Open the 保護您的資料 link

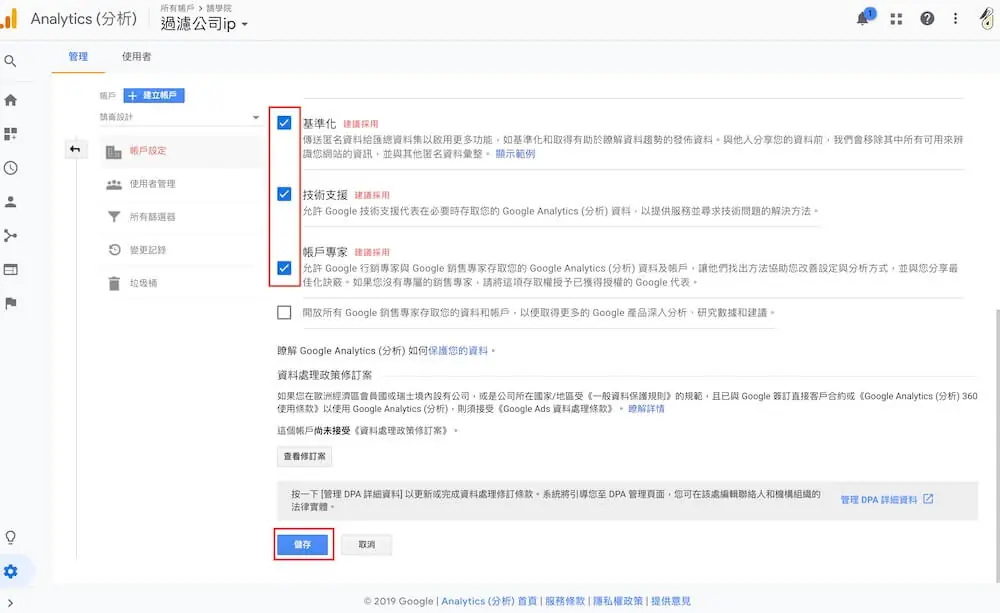coord(458,351)
